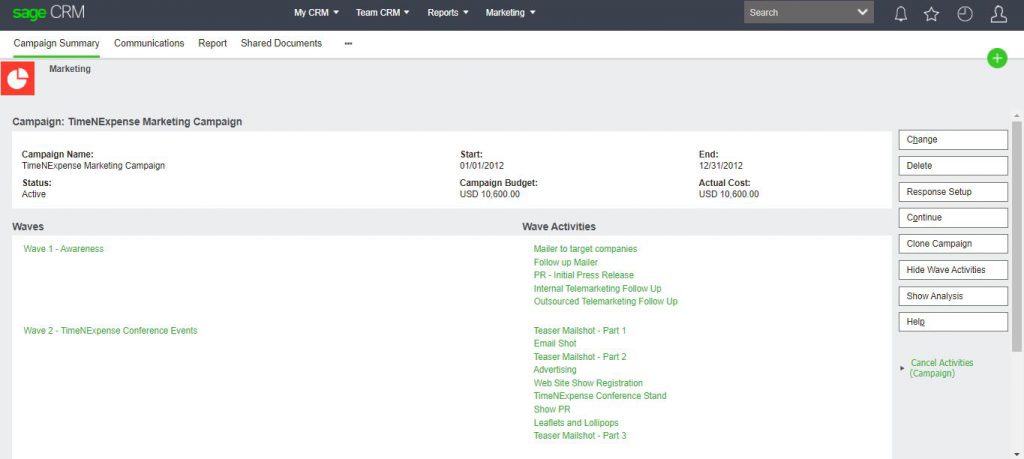1024x459 pixels.
Task: Open PR - Initial Press Release activity
Action: coord(583,275)
